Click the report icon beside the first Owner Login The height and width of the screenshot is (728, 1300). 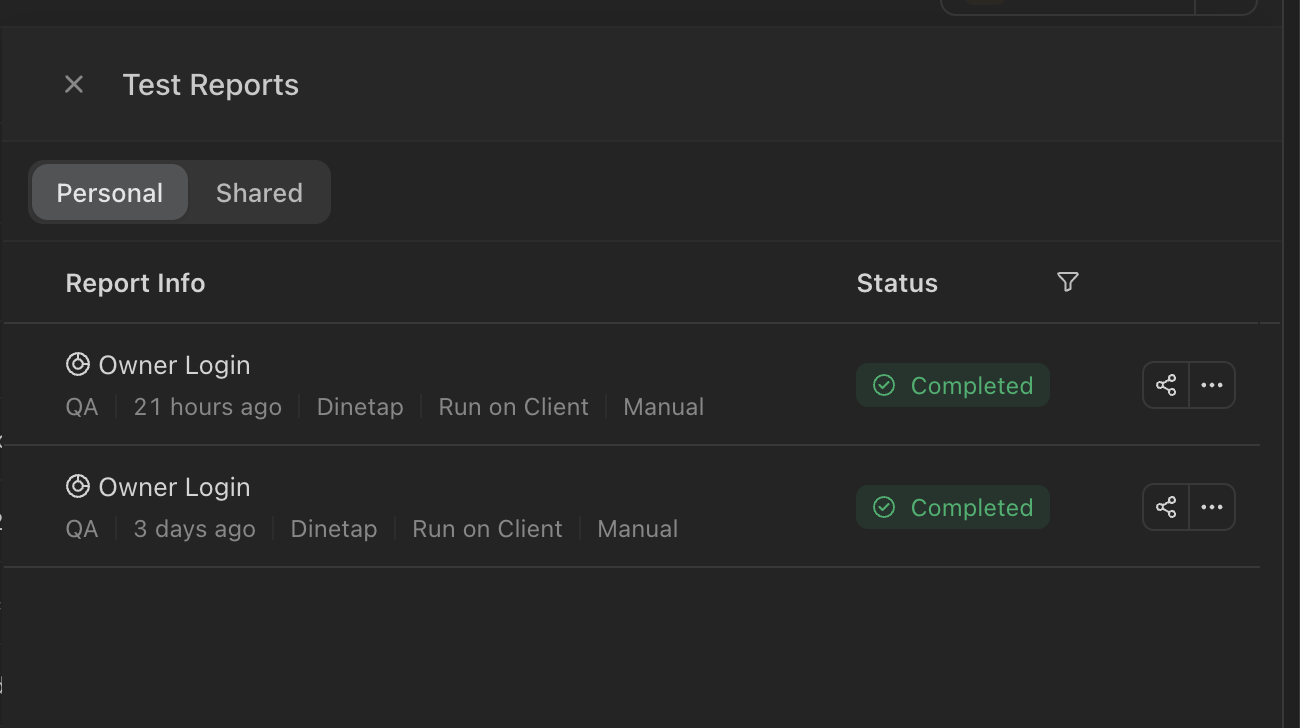(78, 365)
